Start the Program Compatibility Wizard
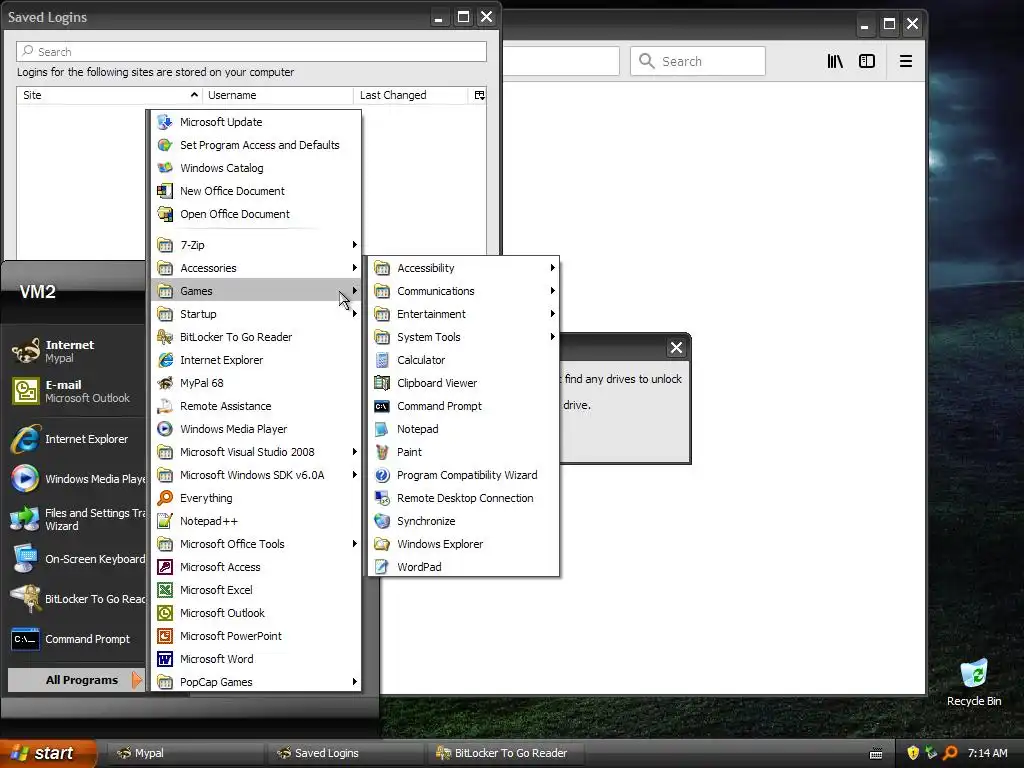Viewport: 1024px width, 768px height. click(464, 475)
